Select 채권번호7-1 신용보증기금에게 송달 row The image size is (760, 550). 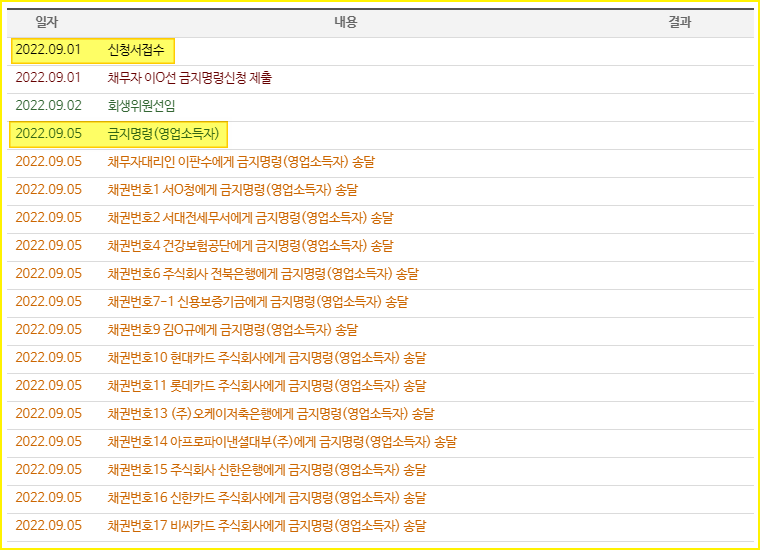tap(258, 302)
